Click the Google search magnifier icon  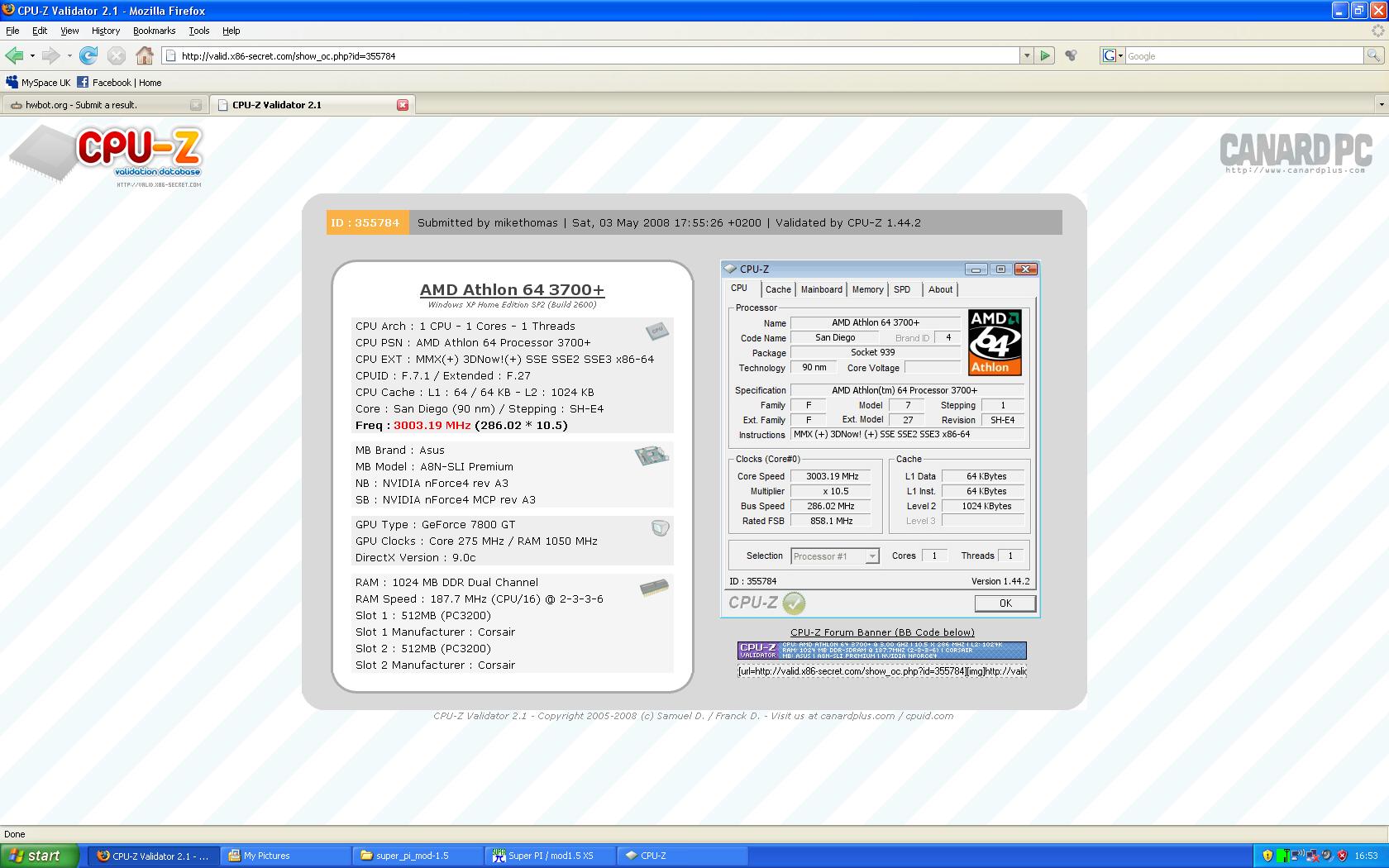[1373, 55]
